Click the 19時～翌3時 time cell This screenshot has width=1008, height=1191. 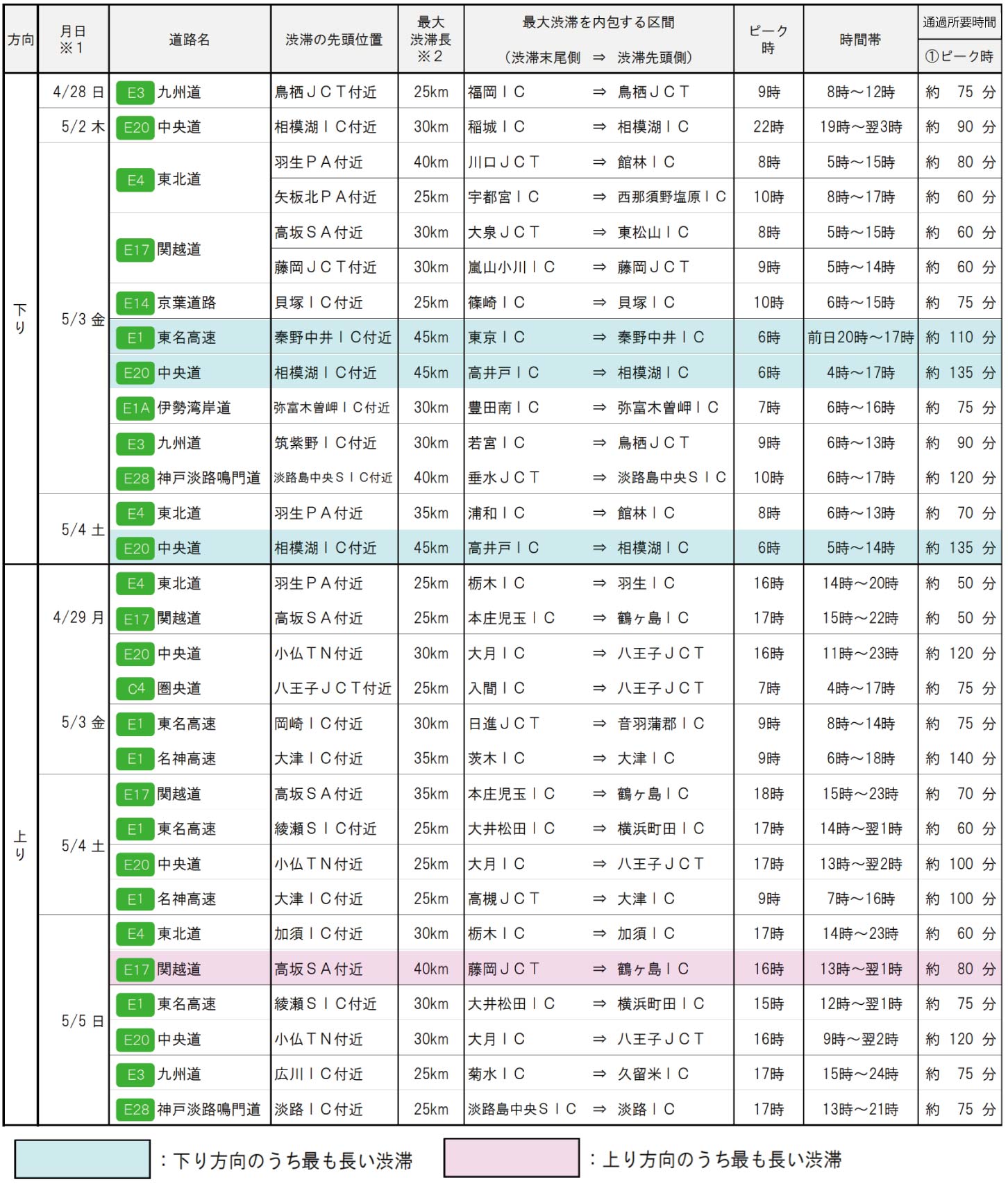point(860,127)
